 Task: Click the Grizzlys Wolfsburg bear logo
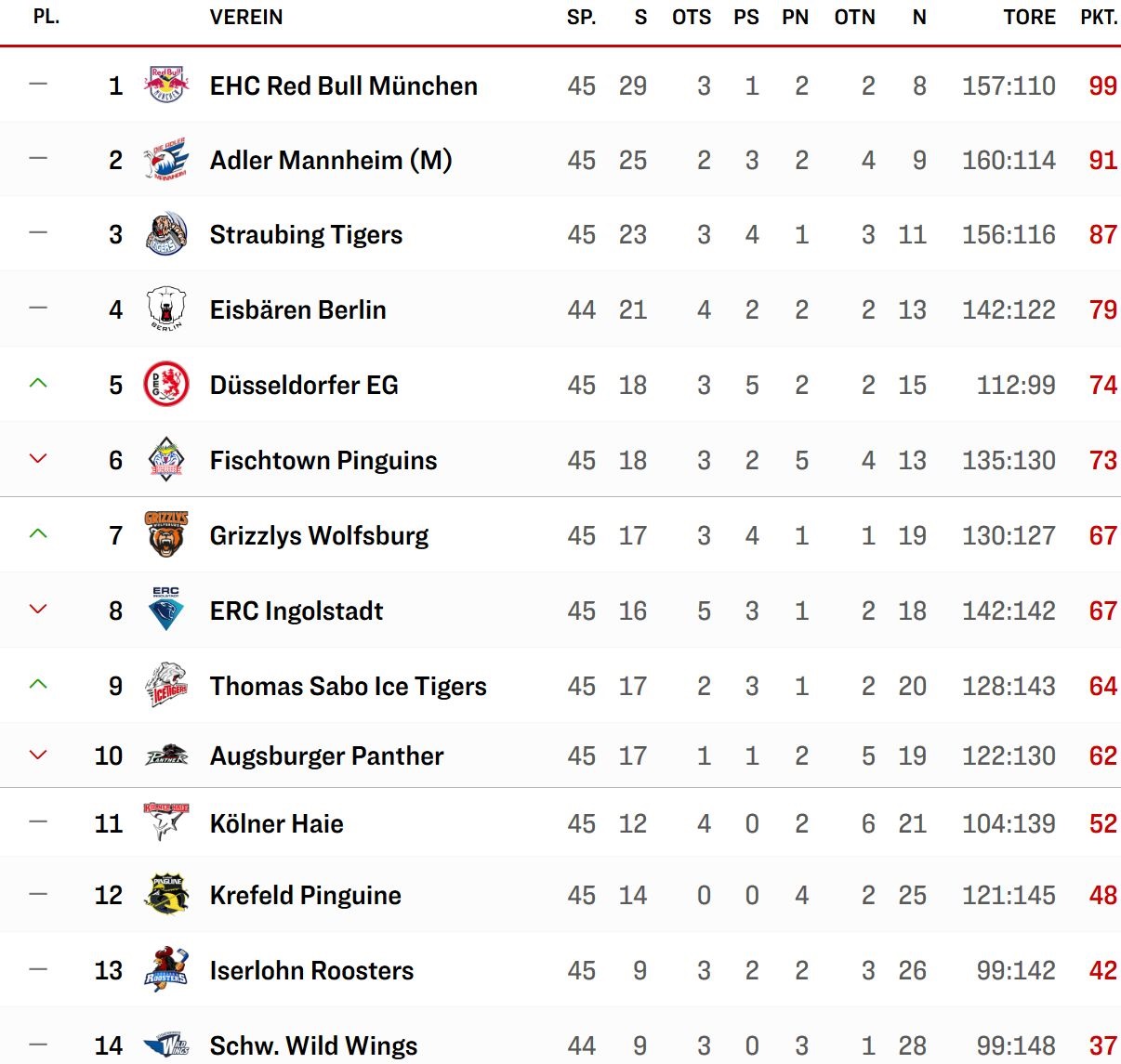(x=167, y=534)
